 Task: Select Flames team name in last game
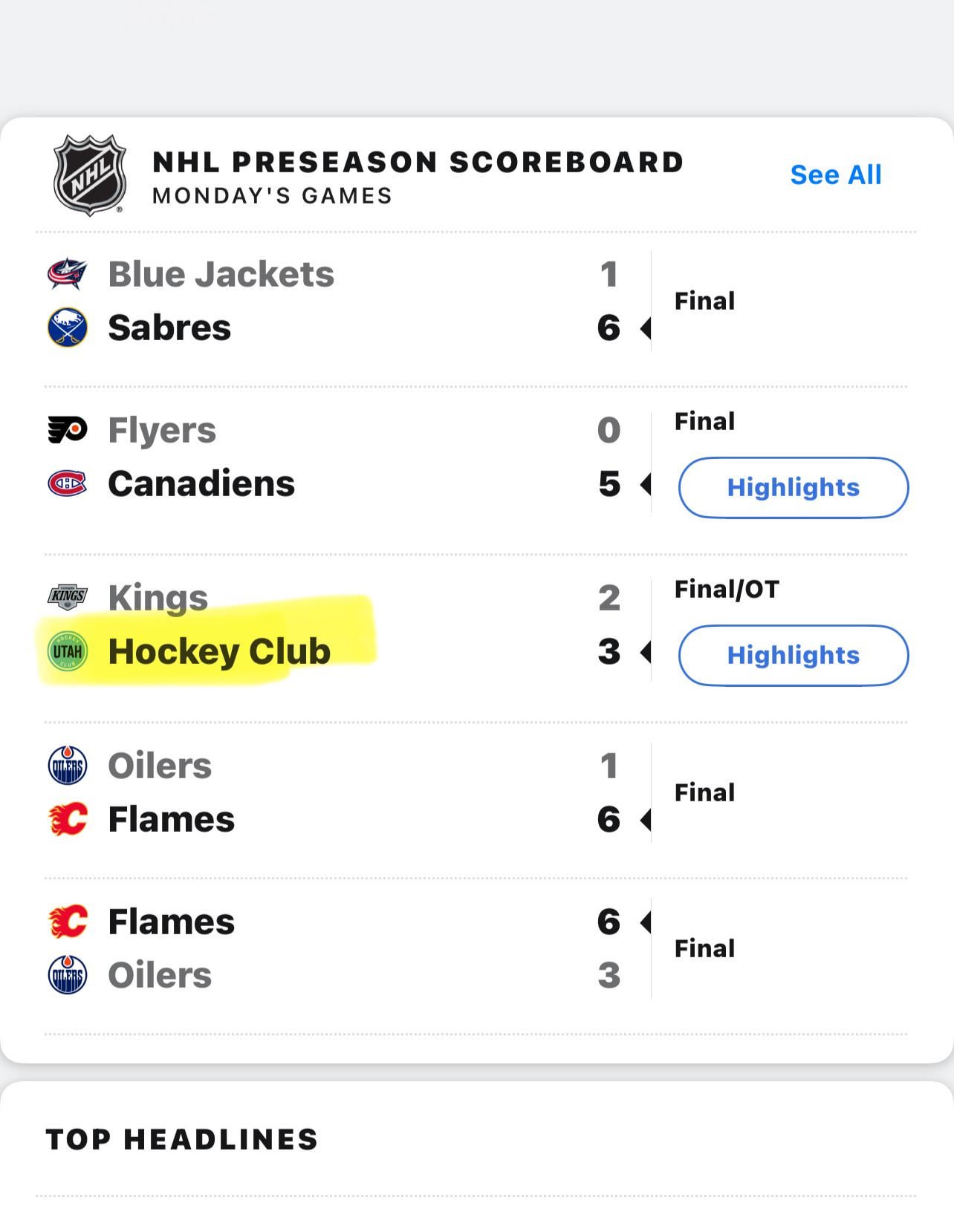[x=172, y=922]
